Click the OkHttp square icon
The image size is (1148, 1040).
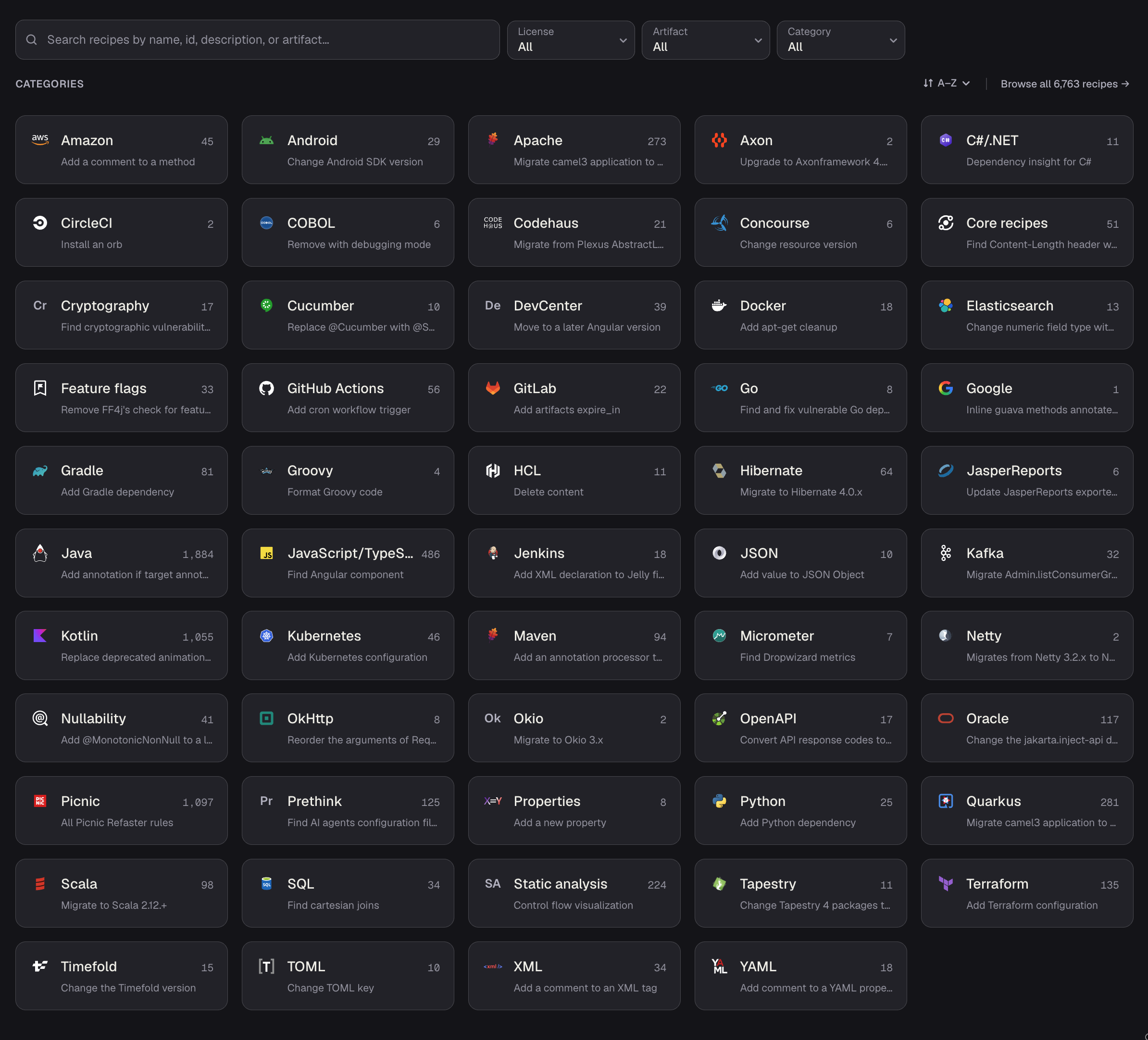pyautogui.click(x=266, y=718)
